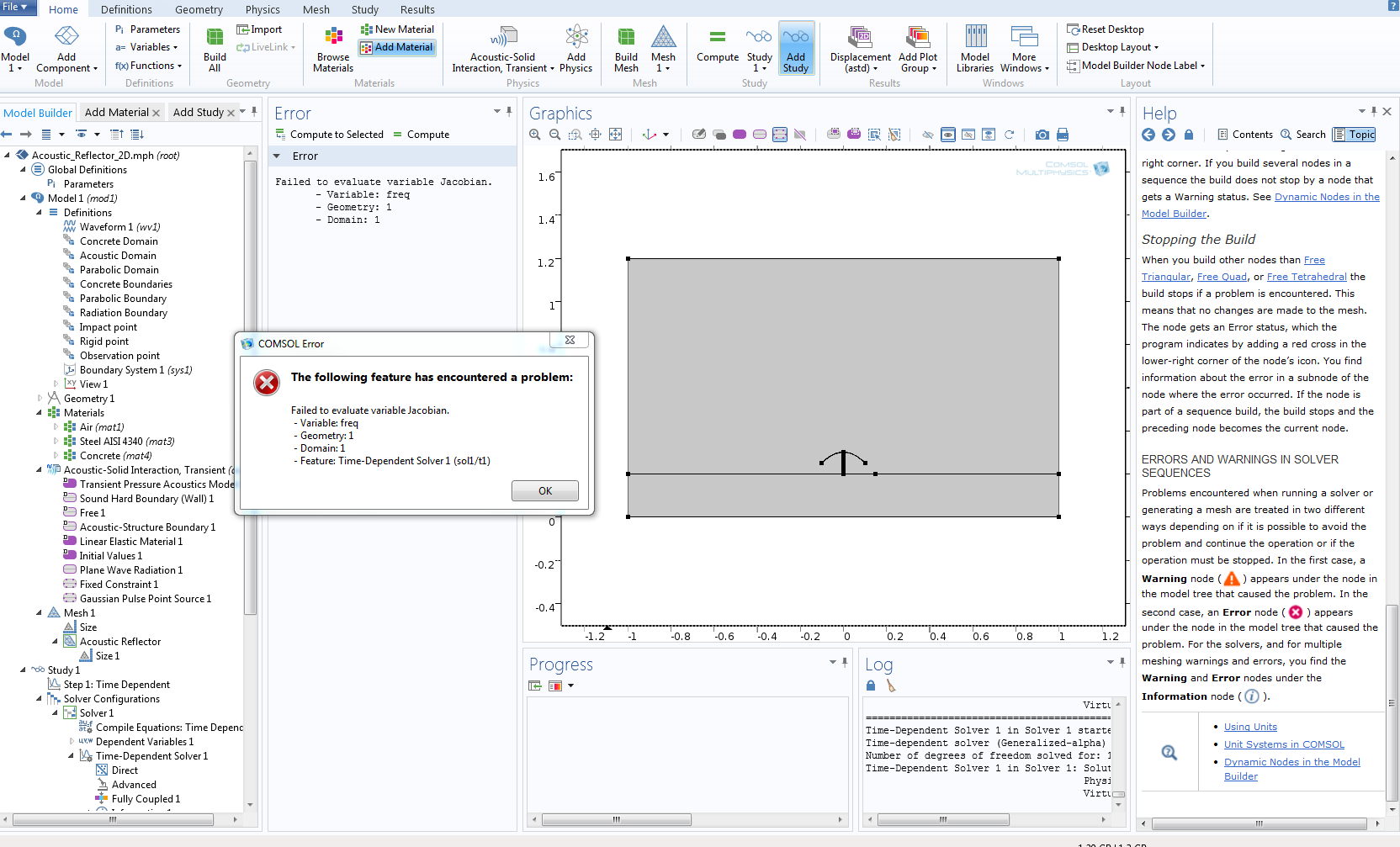The height and width of the screenshot is (847, 1400).
Task: Click the Zoom In magnifier in Graphics toolbar
Action: click(535, 135)
